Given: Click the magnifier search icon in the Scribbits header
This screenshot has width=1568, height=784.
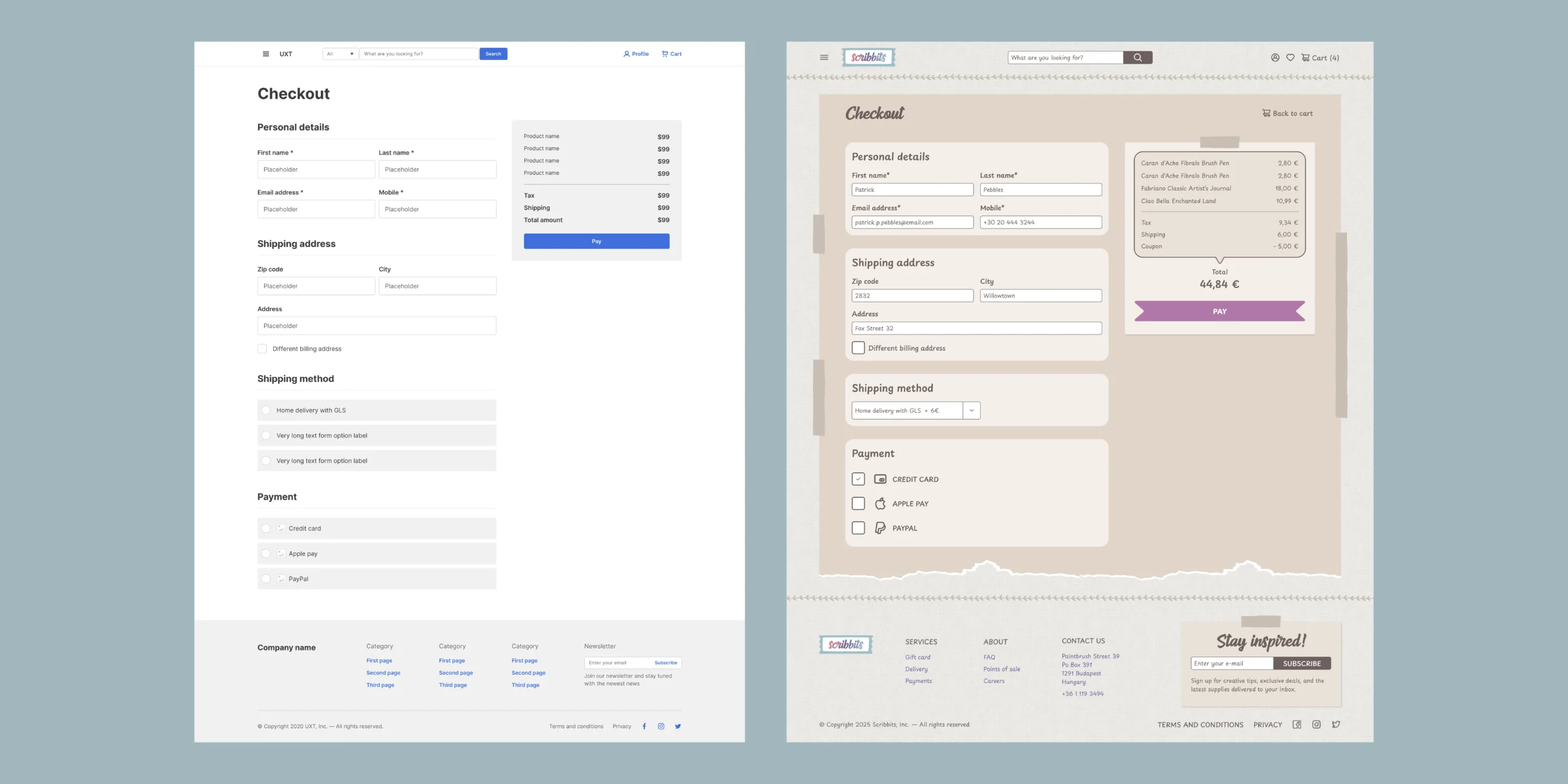Looking at the screenshot, I should point(1137,58).
